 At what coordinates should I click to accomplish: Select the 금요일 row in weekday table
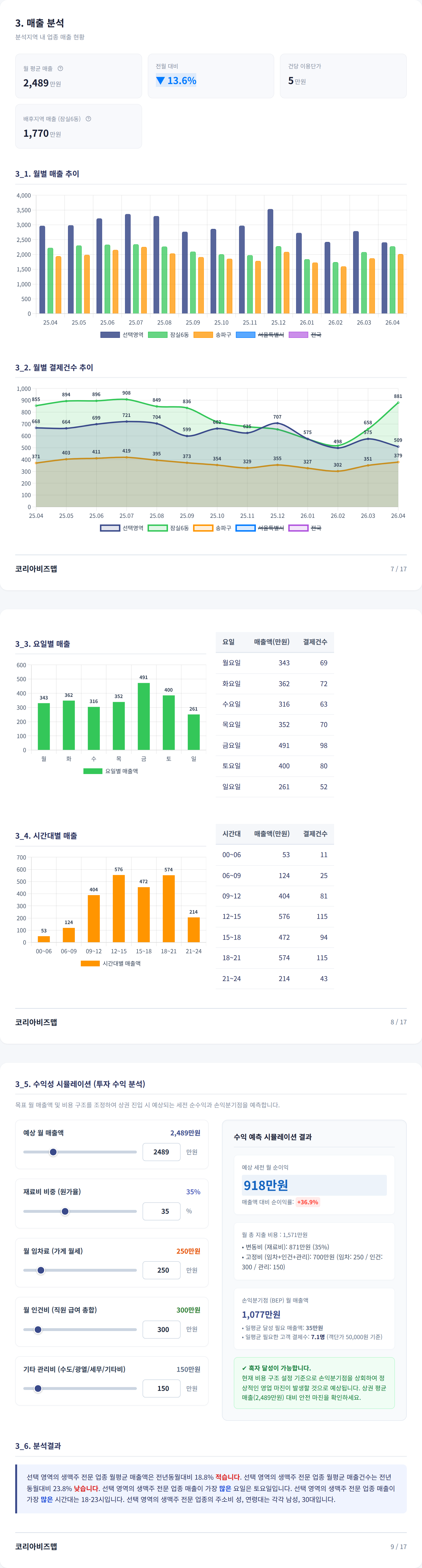pos(275,745)
